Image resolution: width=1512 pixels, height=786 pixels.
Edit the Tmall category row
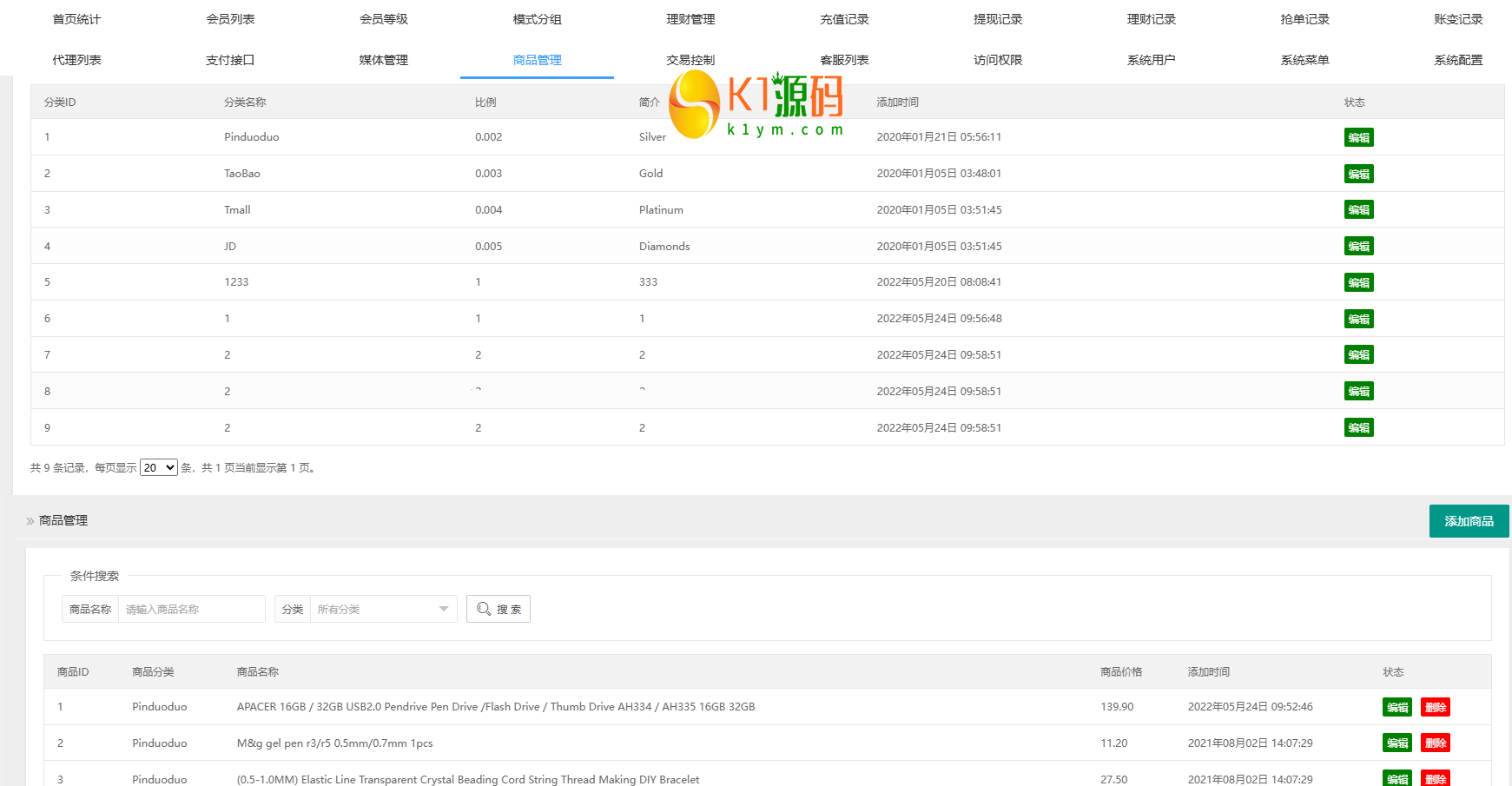point(1358,210)
